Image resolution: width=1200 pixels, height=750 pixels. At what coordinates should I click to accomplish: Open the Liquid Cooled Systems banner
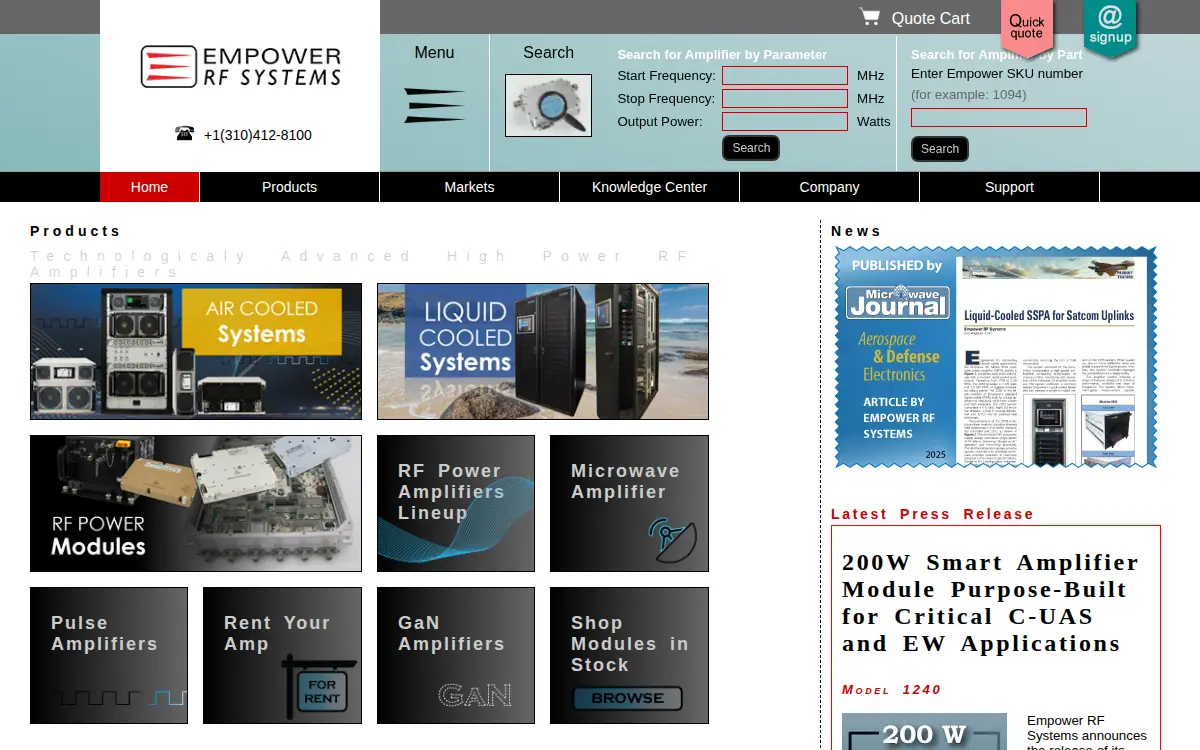coord(543,351)
